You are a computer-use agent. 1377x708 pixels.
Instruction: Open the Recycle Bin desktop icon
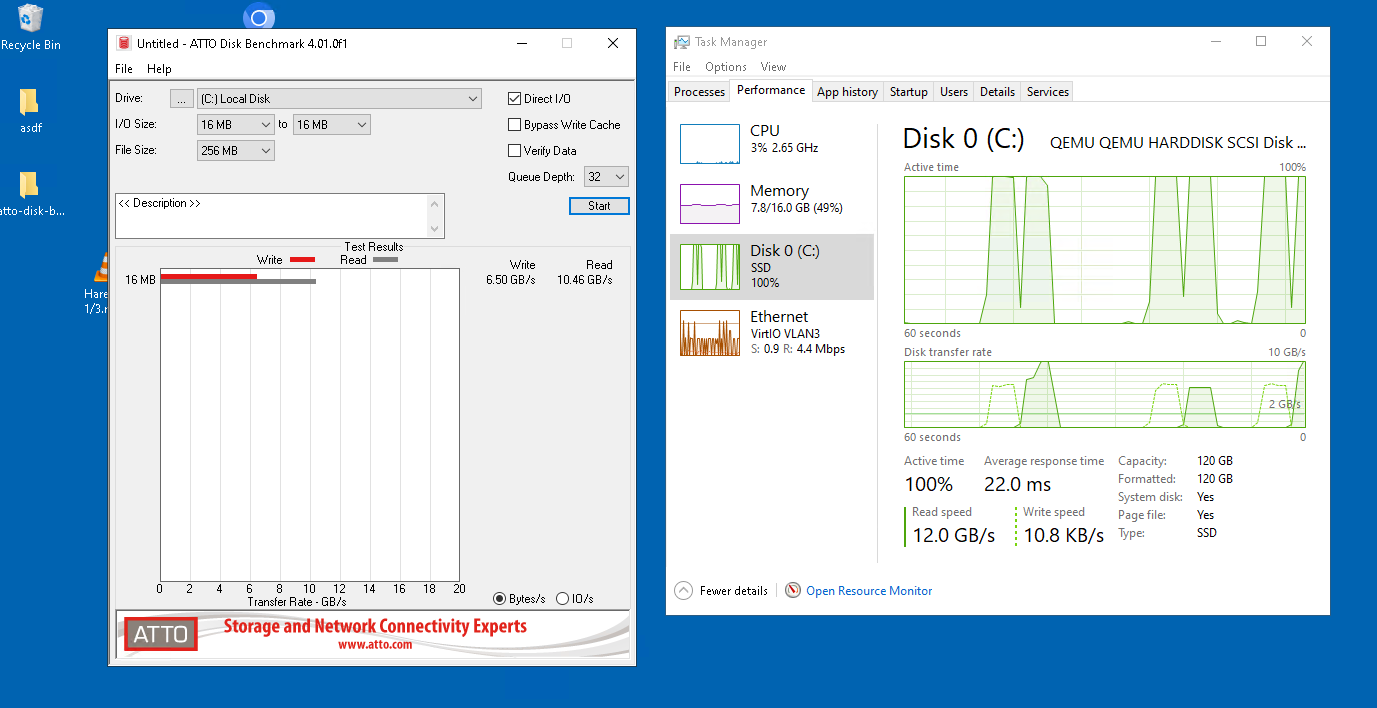(x=30, y=20)
